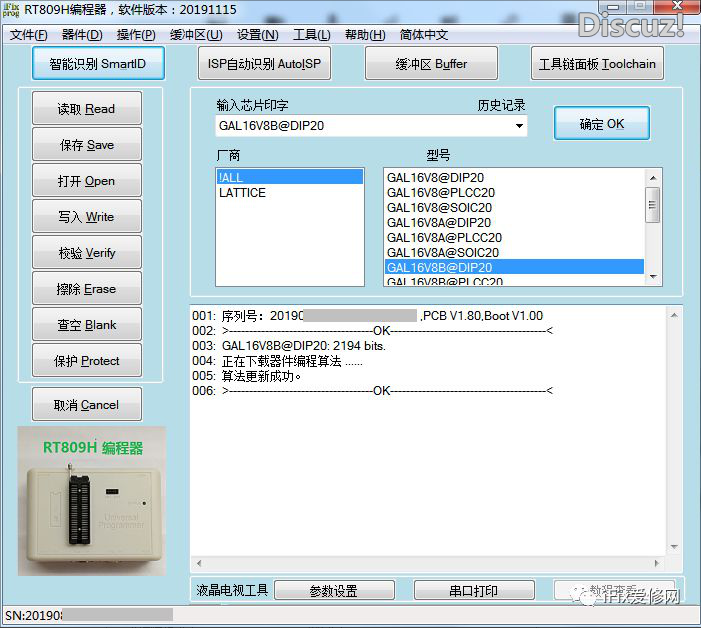Select !ALL in manufacturer list
Screen dimensions: 701x628
point(290,177)
